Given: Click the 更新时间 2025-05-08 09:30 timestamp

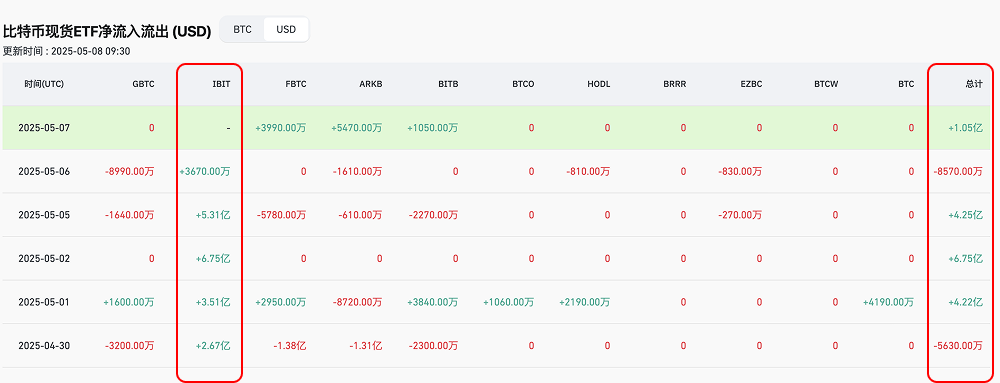Looking at the screenshot, I should (x=66, y=51).
